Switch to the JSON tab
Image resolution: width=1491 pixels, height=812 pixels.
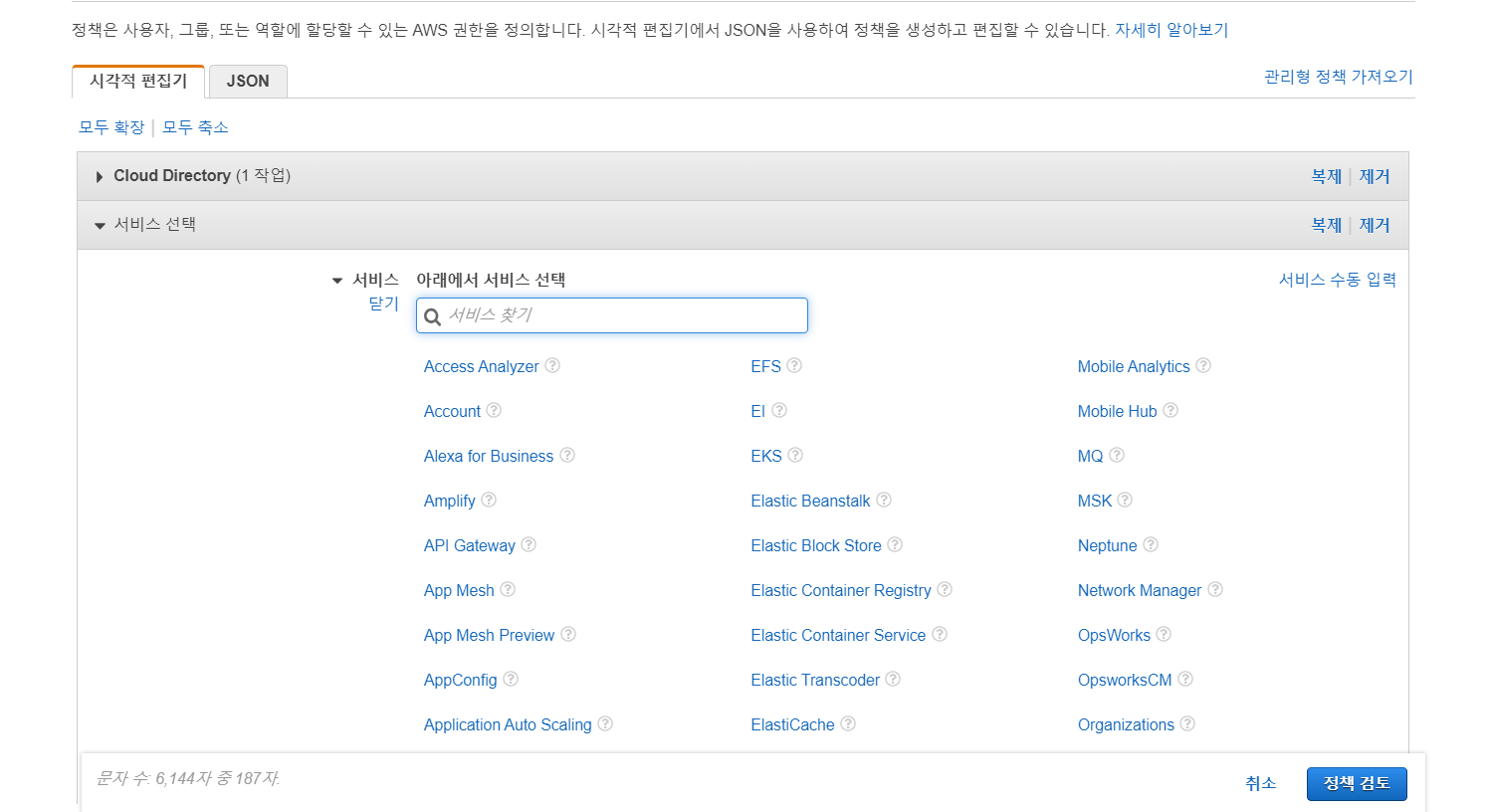[x=248, y=82]
